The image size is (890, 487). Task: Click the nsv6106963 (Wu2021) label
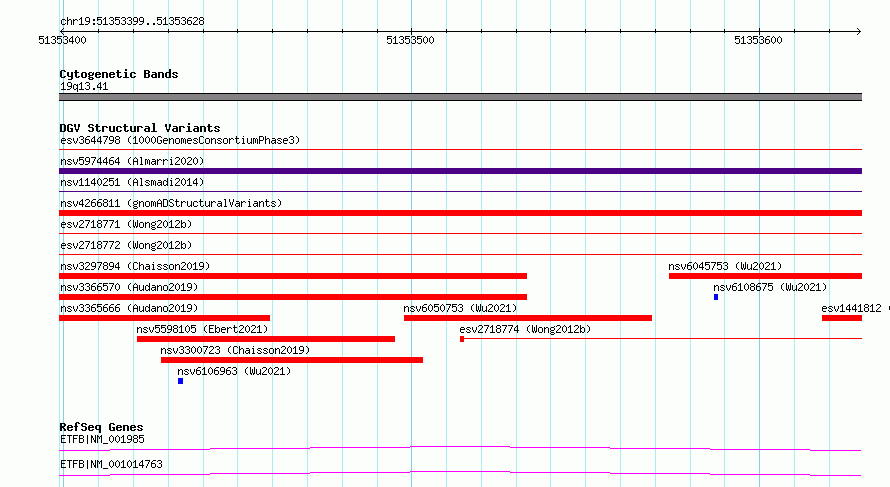pyautogui.click(x=234, y=371)
